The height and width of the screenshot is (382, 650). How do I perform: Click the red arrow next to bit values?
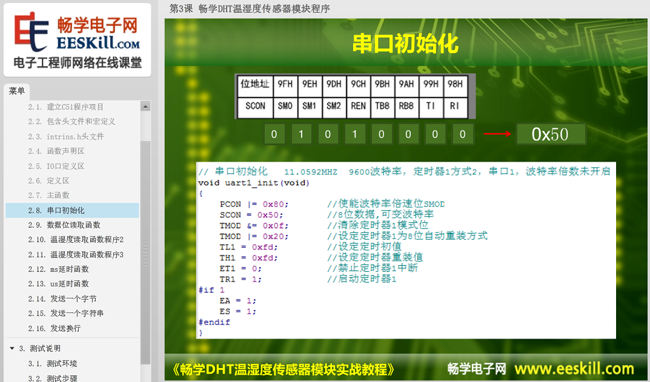[x=497, y=133]
